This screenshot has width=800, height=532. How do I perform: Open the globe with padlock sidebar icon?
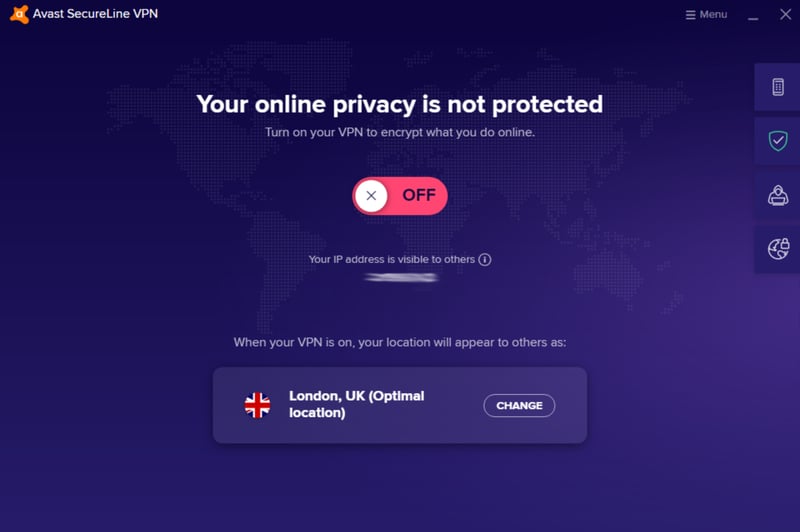tap(778, 249)
